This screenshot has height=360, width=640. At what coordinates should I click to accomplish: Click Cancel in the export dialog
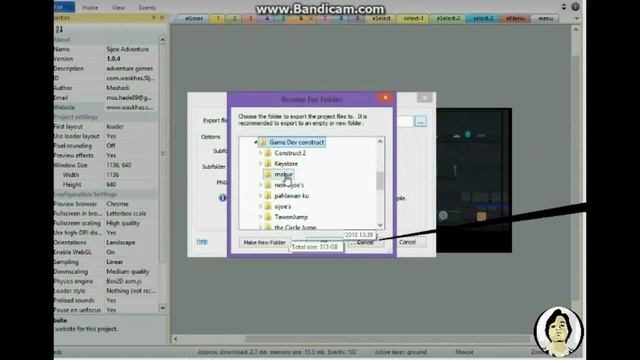407,242
